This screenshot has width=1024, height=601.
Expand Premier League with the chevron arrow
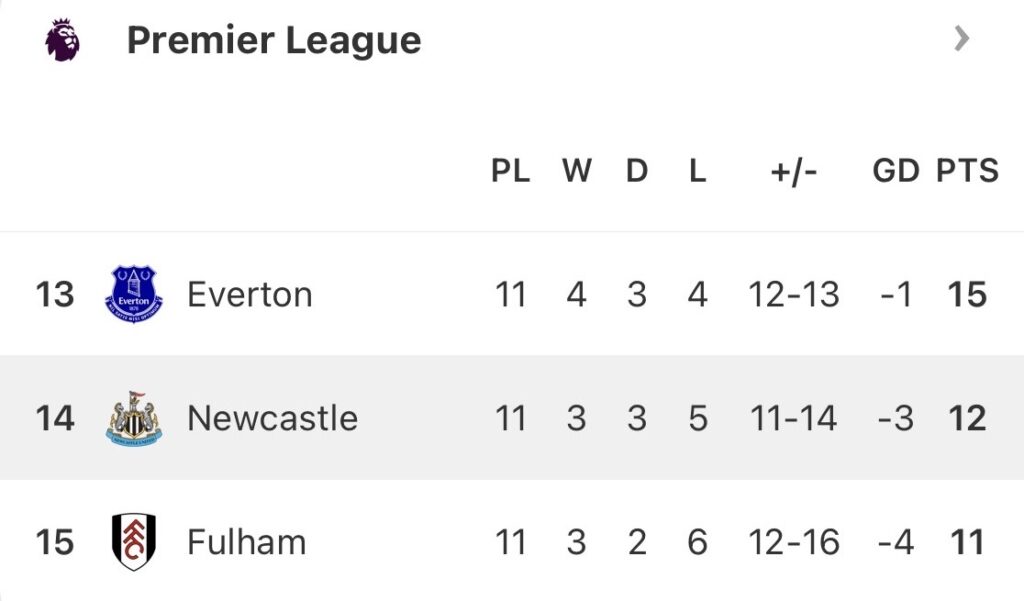pos(961,40)
